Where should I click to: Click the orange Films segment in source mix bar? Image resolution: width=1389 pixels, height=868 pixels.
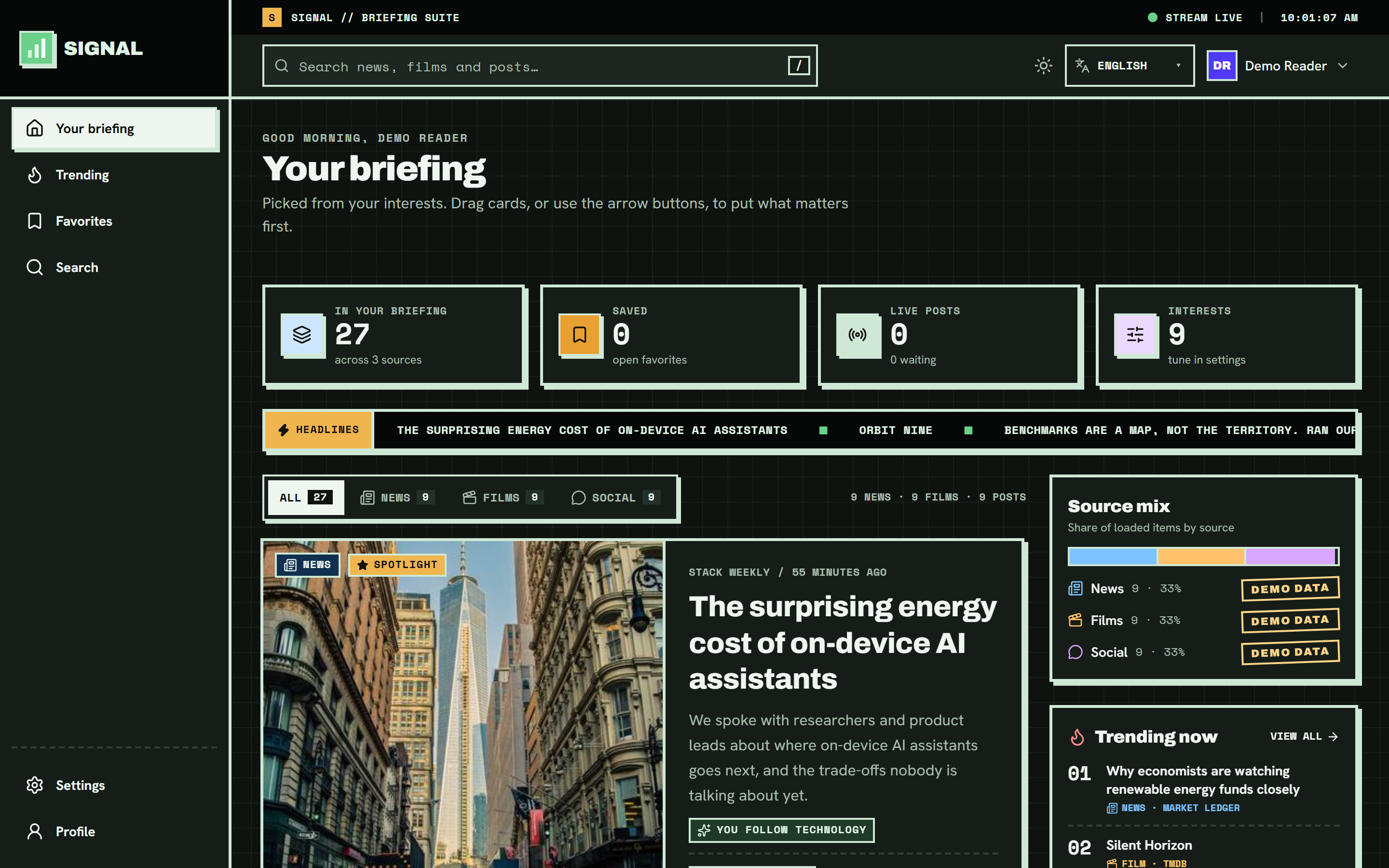1201,556
